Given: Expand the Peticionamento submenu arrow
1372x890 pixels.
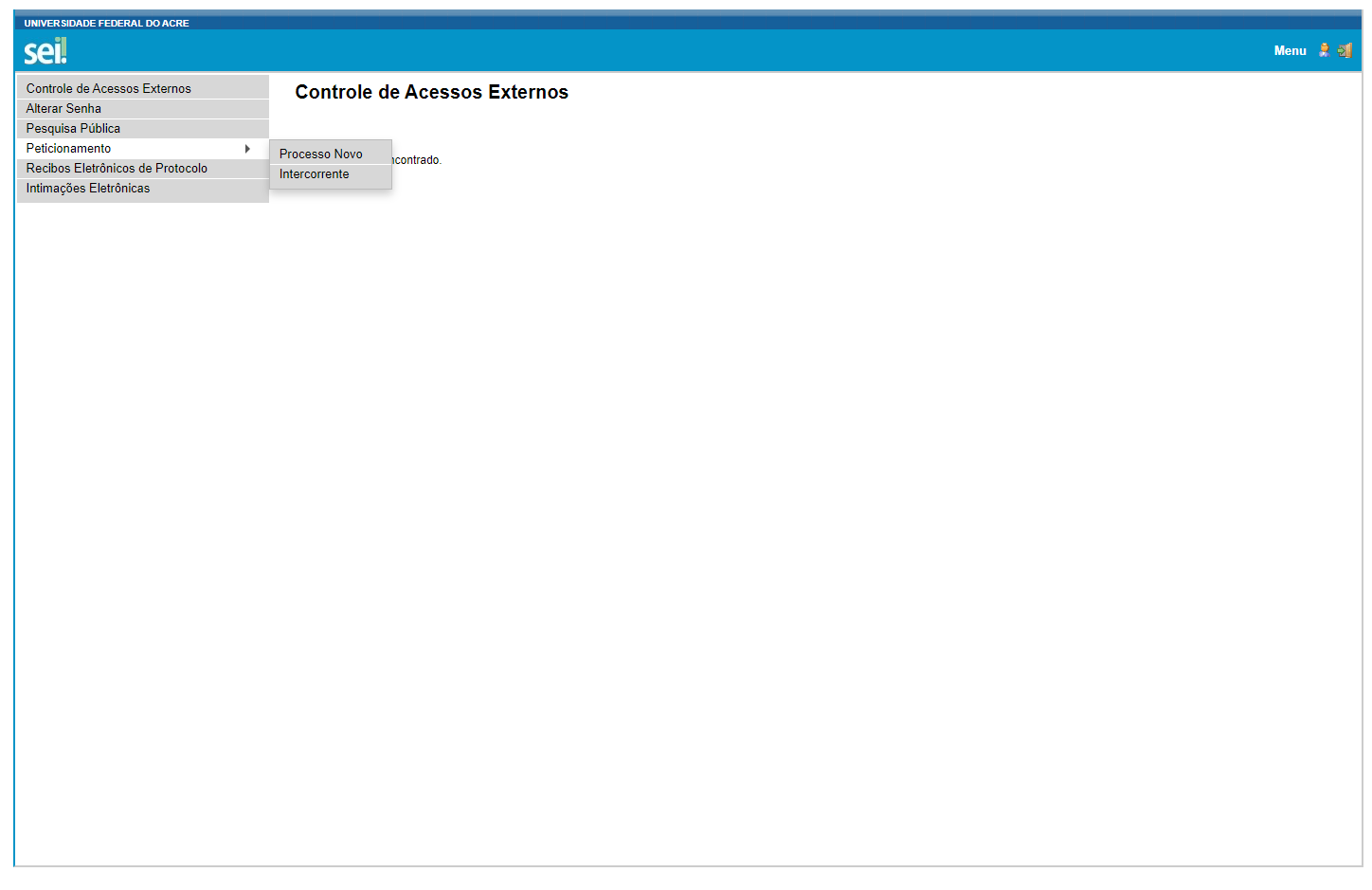Looking at the screenshot, I should pos(247,149).
